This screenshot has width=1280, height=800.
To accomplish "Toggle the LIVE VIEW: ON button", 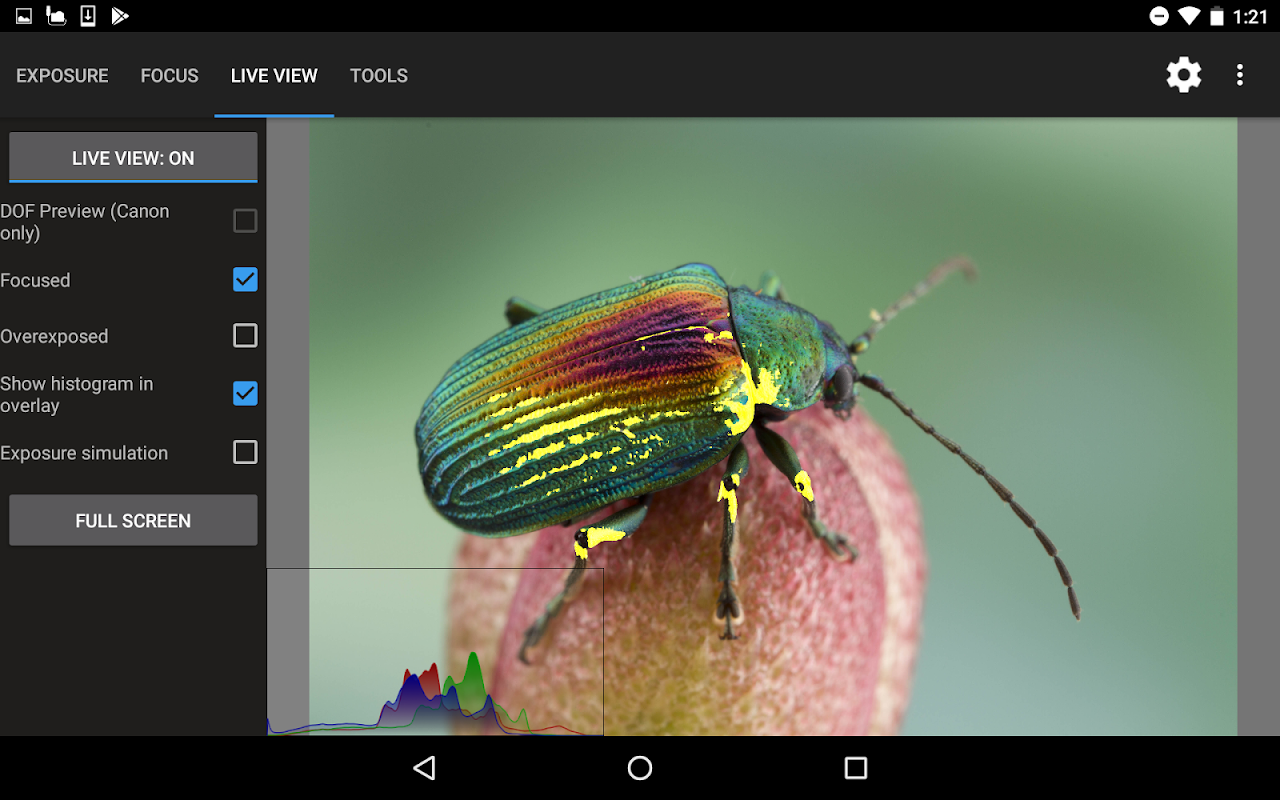I will 133,158.
